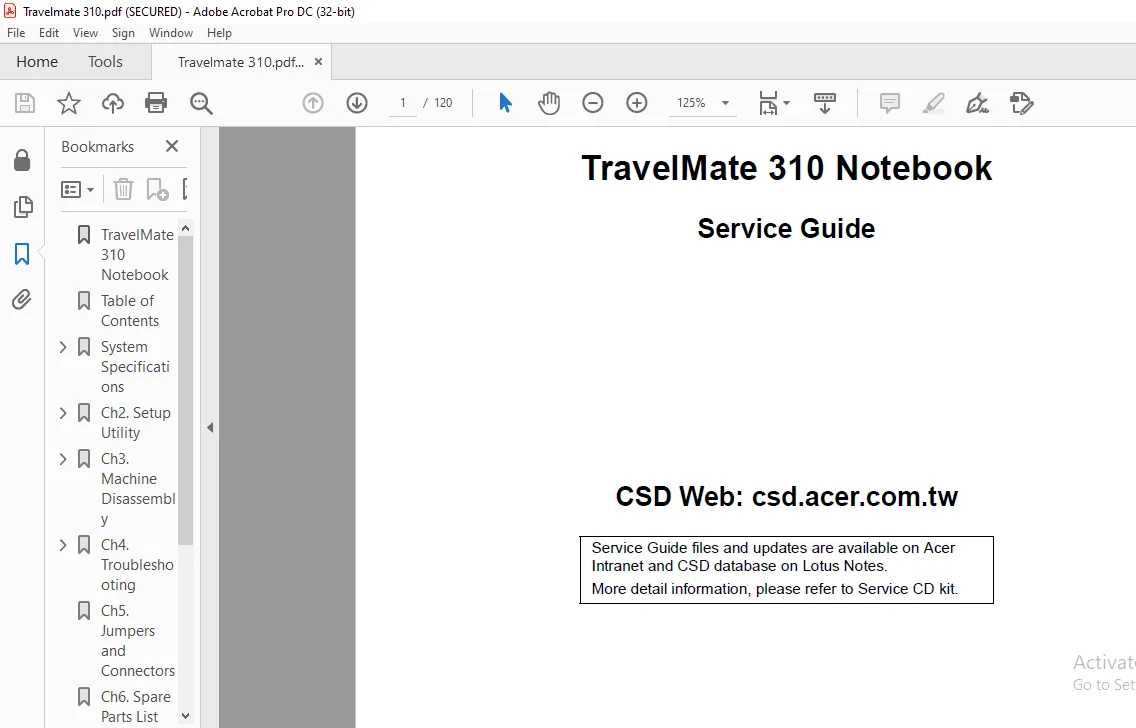
Task: Open the File menu
Action: (16, 33)
